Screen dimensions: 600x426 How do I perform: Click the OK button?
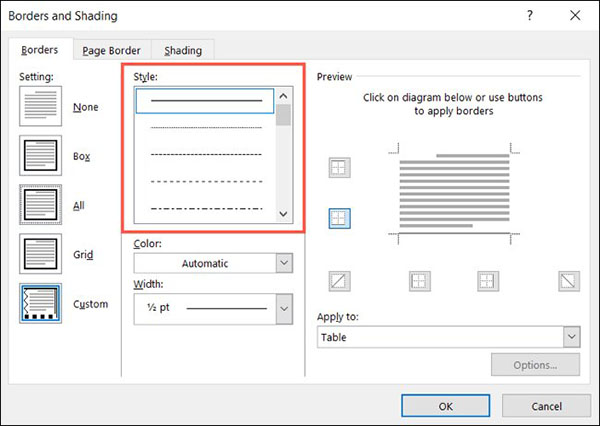tap(445, 406)
